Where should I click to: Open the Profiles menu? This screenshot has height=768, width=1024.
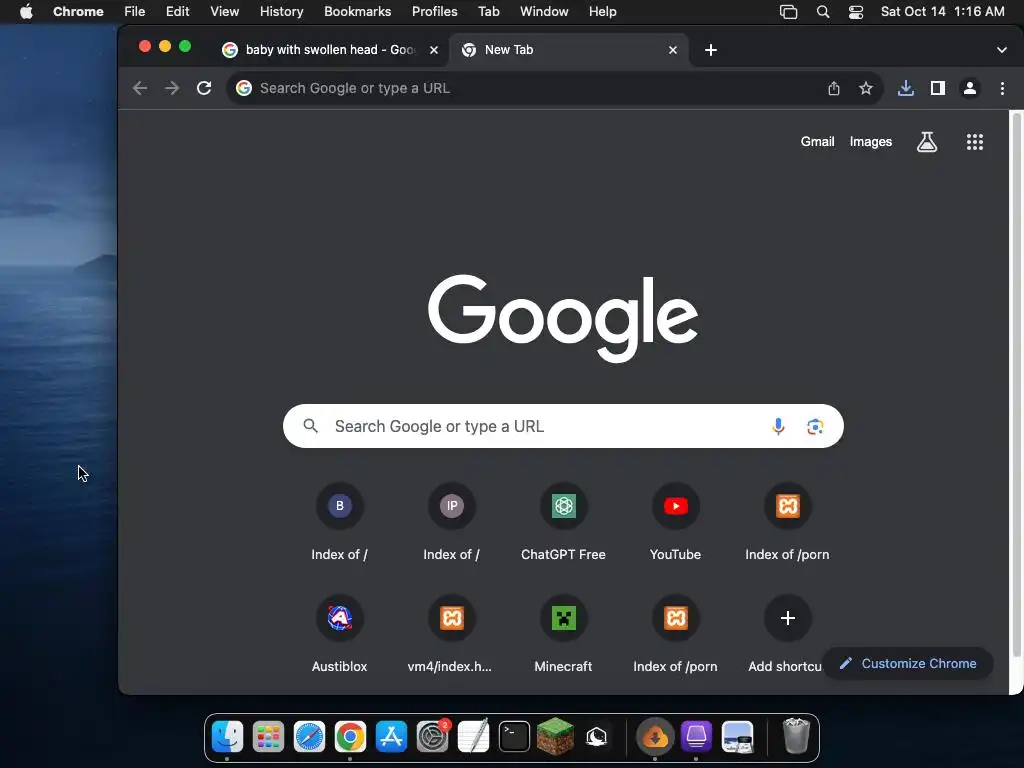tap(434, 12)
